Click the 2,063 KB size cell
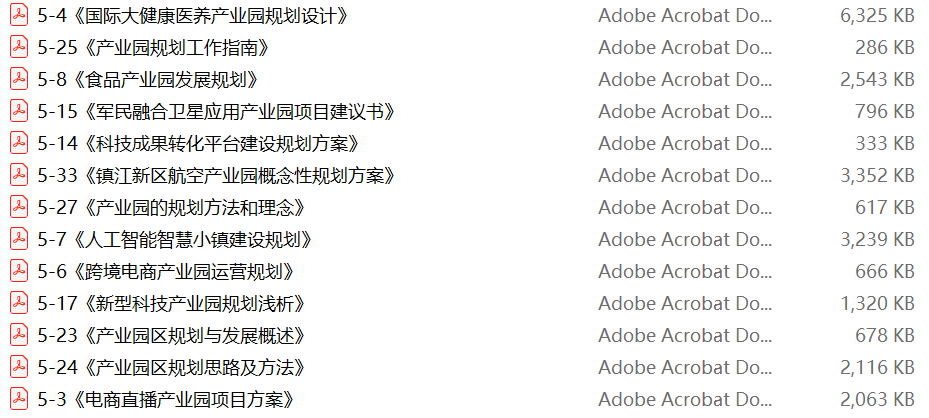The image size is (929, 418). click(x=877, y=400)
